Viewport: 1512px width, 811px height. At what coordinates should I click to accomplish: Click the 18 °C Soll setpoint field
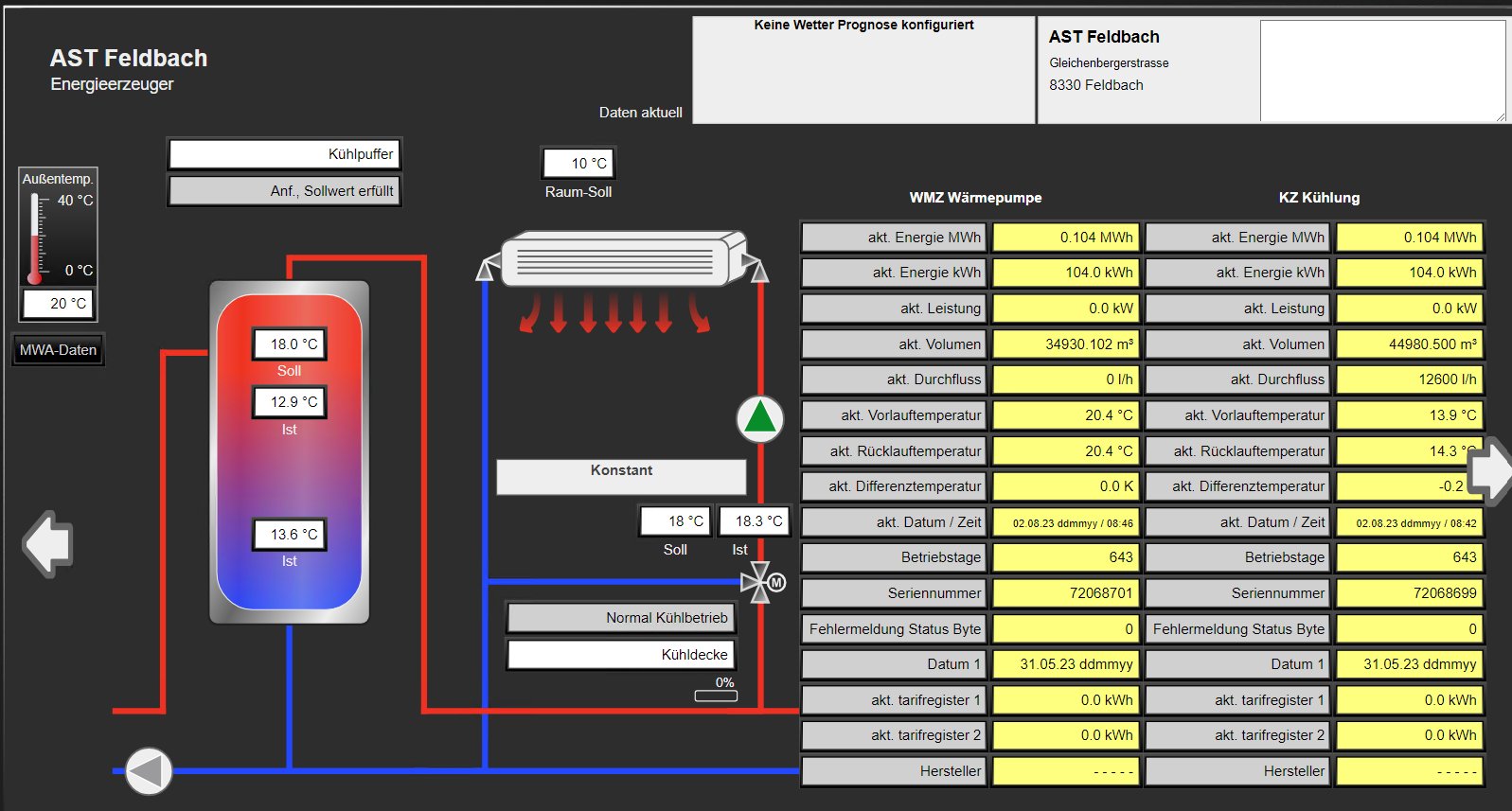coord(675,521)
